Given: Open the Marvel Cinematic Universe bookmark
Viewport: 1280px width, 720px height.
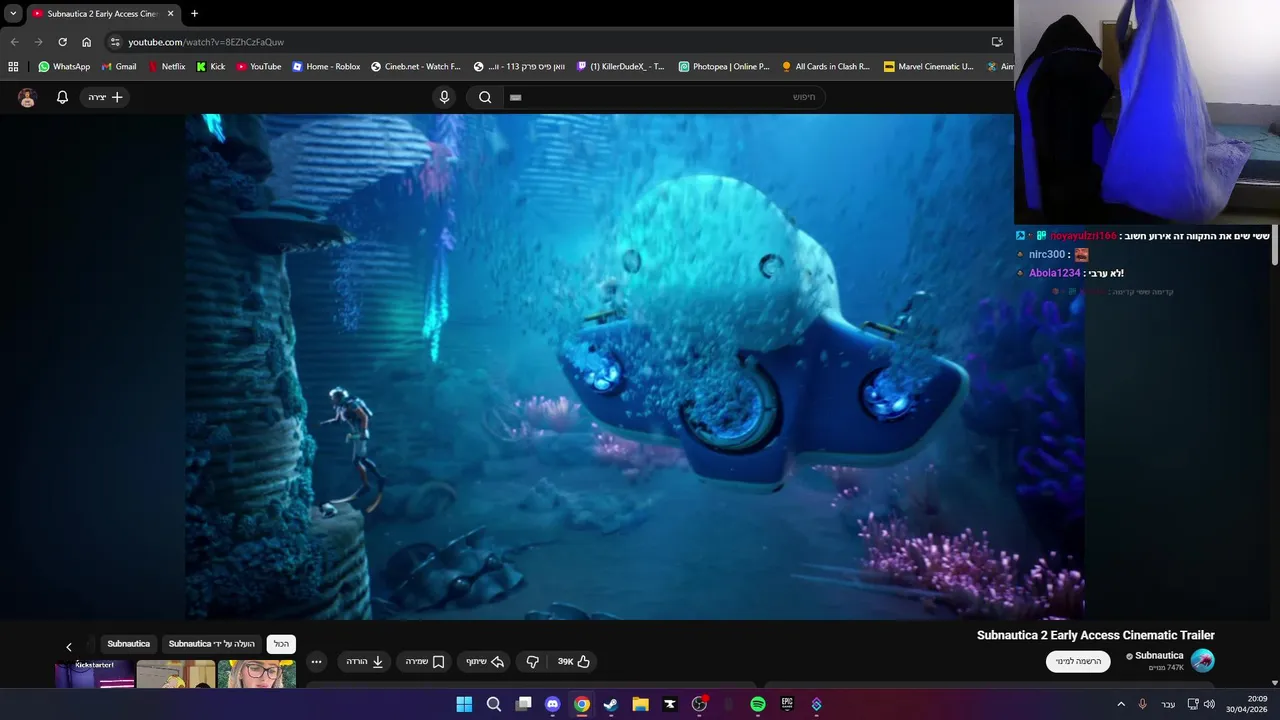Looking at the screenshot, I should click(929, 67).
